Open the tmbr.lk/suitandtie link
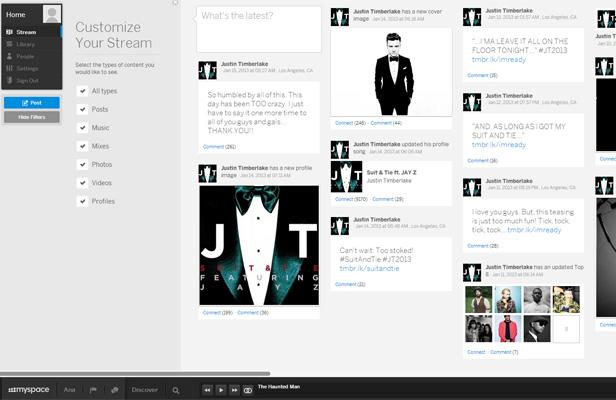Viewport: 616px width, 400px height. pyautogui.click(x=369, y=268)
